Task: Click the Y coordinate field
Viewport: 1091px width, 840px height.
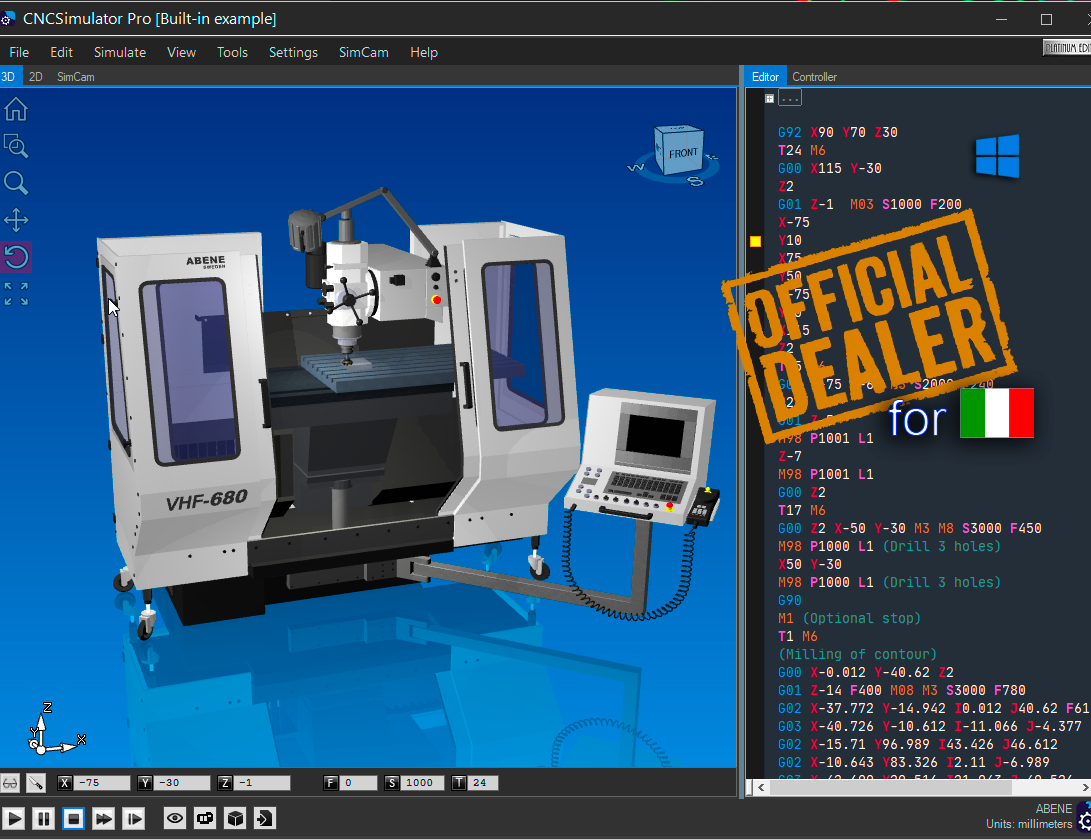Action: [x=182, y=783]
